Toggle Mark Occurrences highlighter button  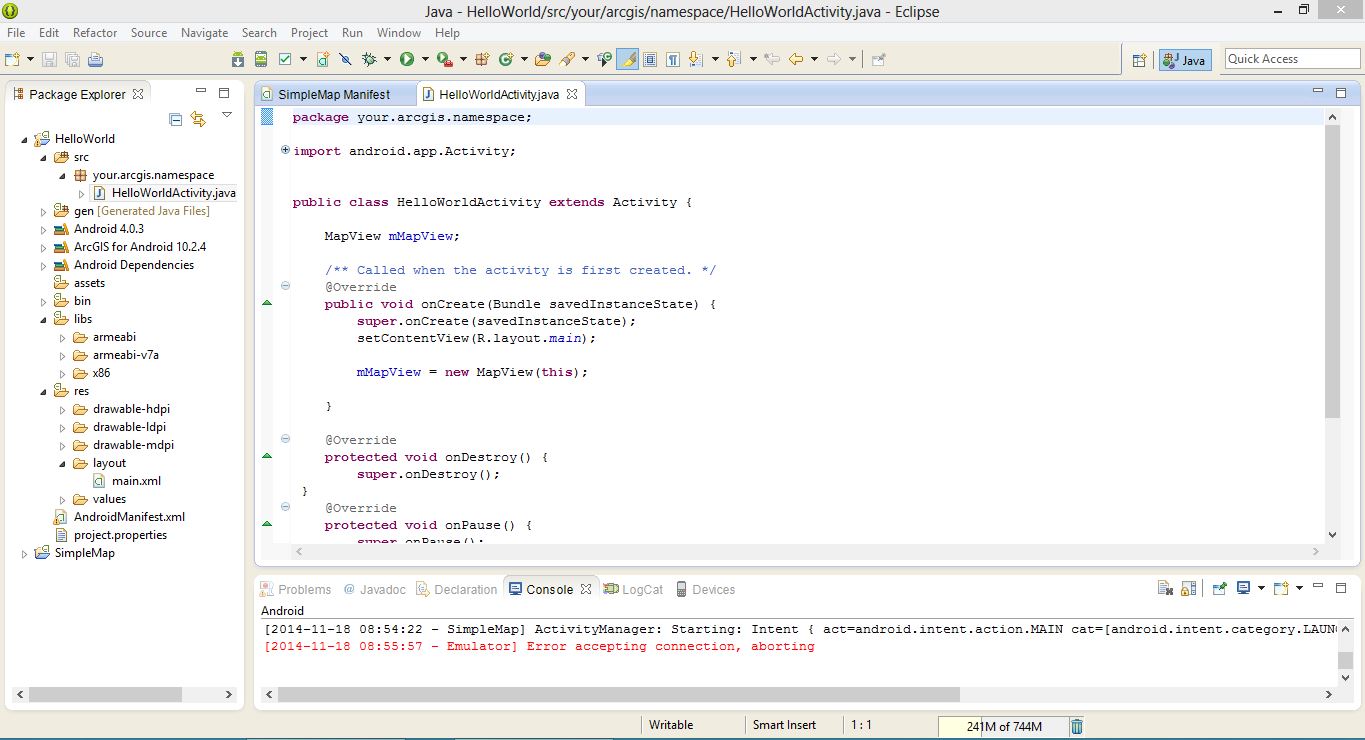[x=628, y=60]
